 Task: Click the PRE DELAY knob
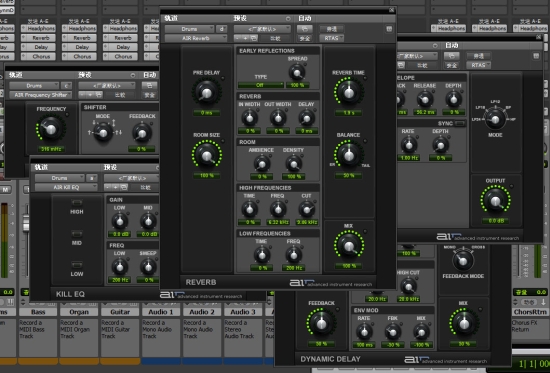(x=206, y=92)
